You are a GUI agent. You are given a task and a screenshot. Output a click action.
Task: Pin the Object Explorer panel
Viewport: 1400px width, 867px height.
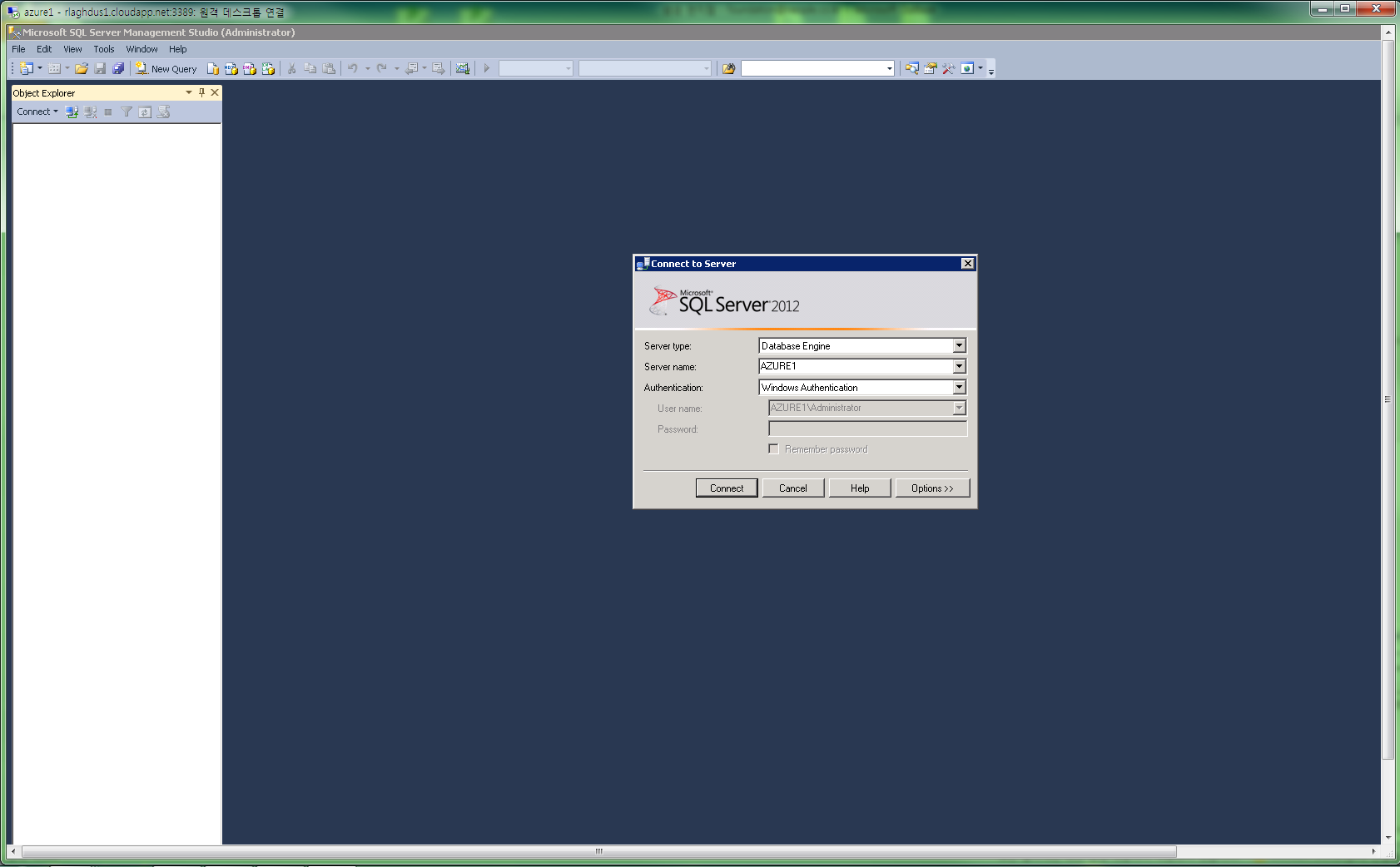coord(201,92)
